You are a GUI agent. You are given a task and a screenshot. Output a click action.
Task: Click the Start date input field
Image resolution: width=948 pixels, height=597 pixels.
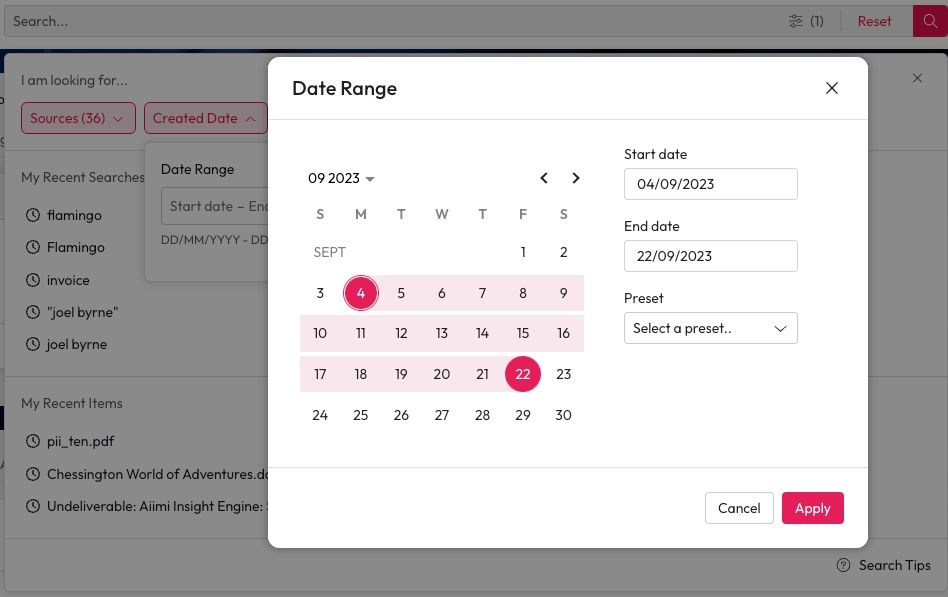coord(710,184)
